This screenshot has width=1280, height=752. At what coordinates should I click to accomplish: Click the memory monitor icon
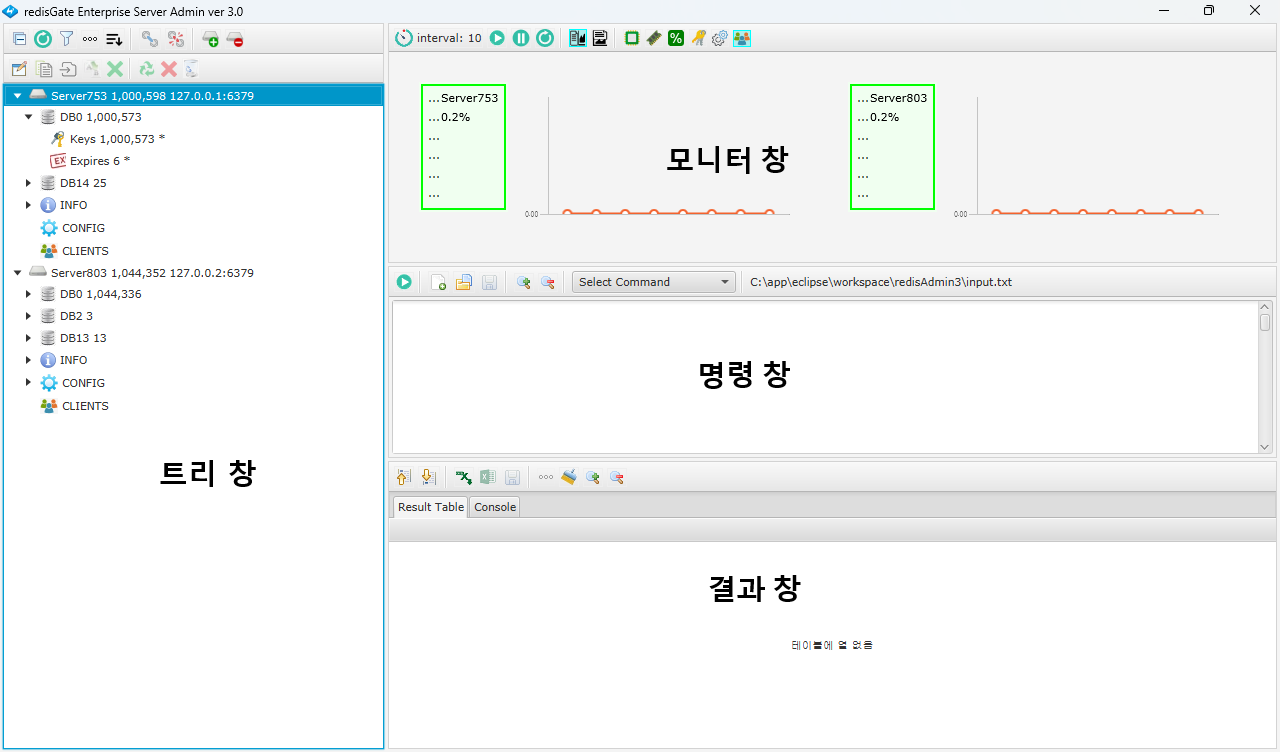point(653,37)
